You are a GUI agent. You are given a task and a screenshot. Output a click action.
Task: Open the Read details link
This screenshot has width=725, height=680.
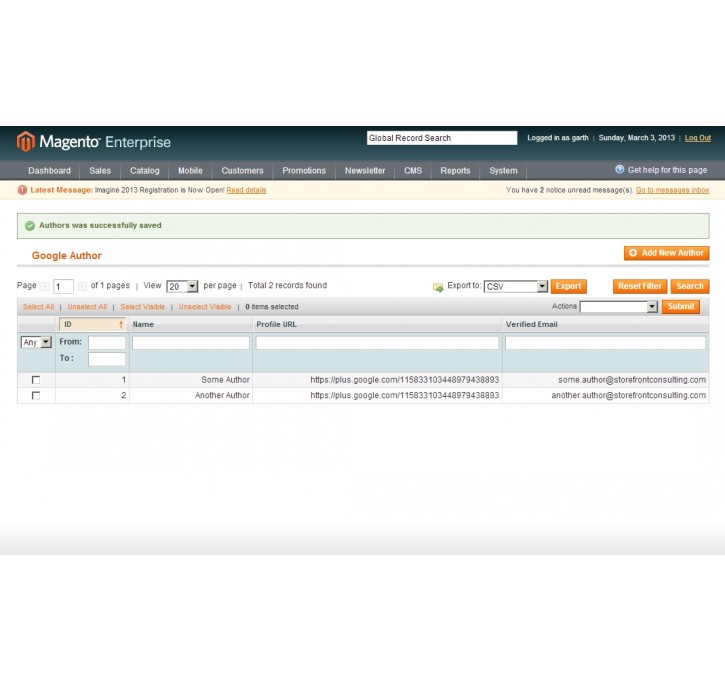[x=246, y=190]
